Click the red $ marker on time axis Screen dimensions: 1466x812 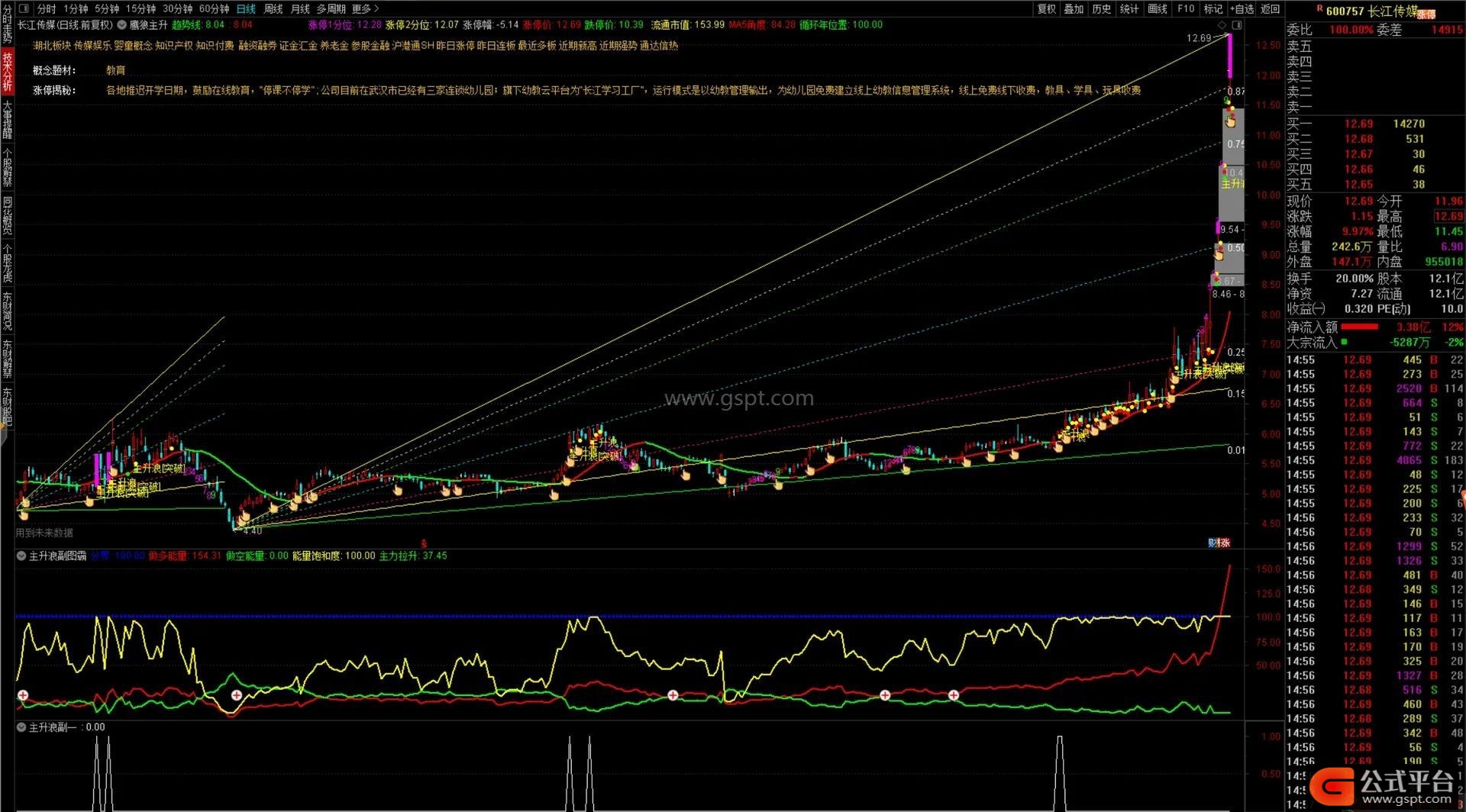424,543
